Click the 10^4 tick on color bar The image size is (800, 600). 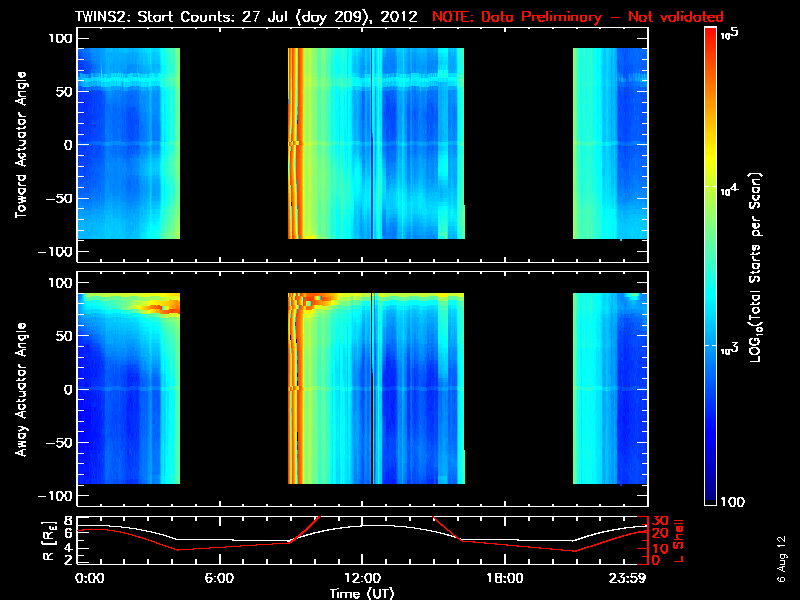[x=729, y=190]
